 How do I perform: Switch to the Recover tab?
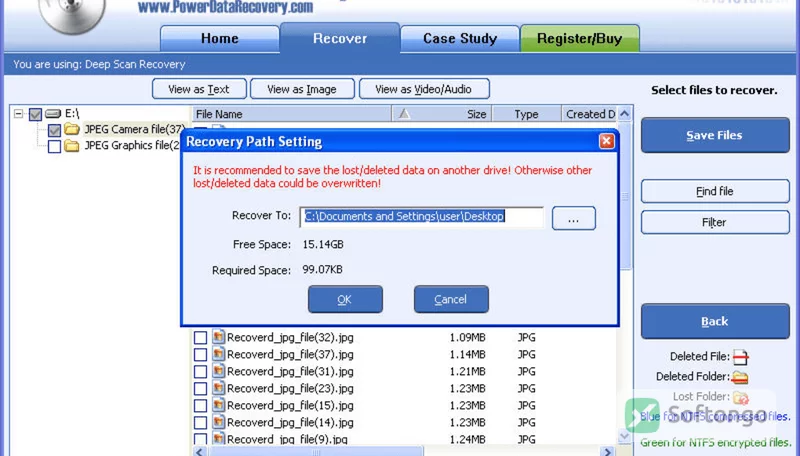340,38
